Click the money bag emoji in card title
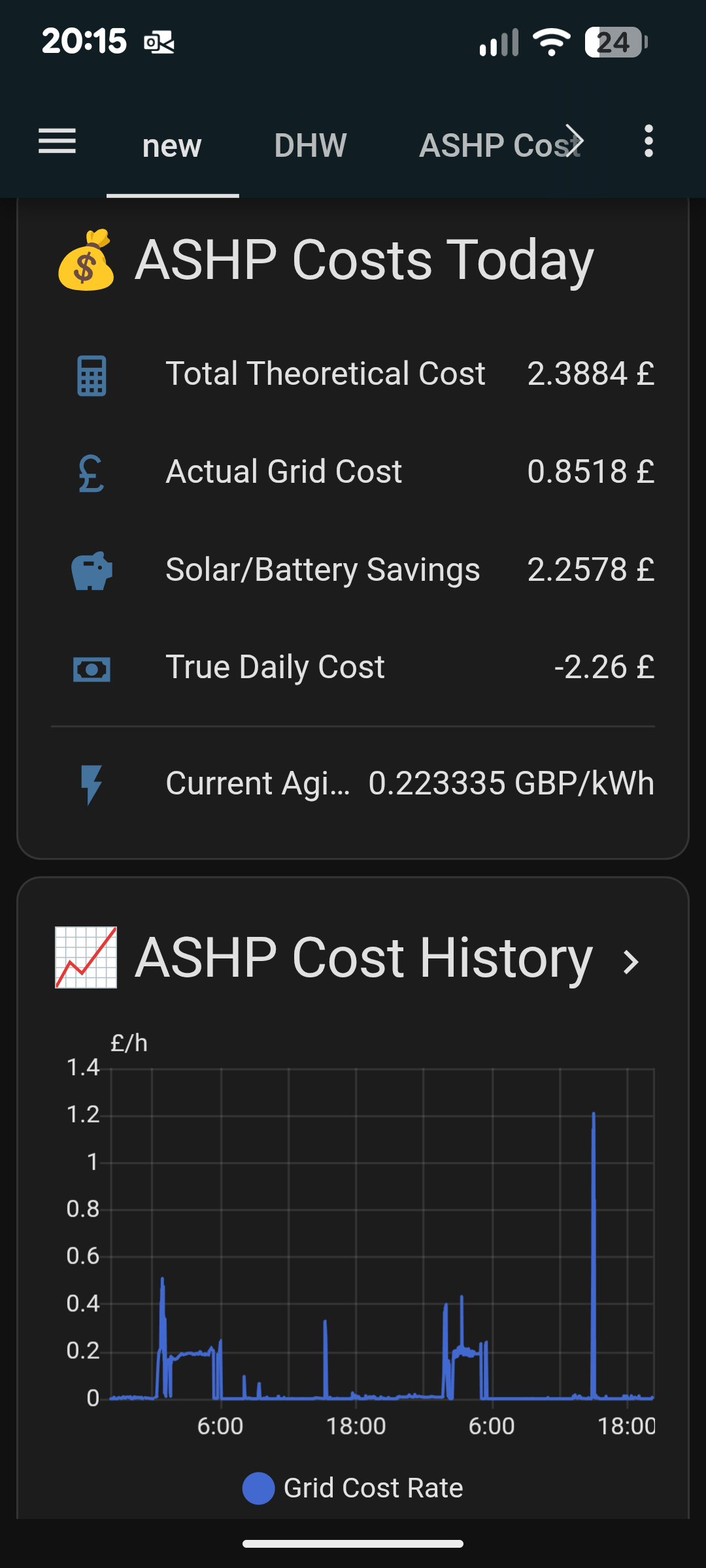 click(86, 260)
